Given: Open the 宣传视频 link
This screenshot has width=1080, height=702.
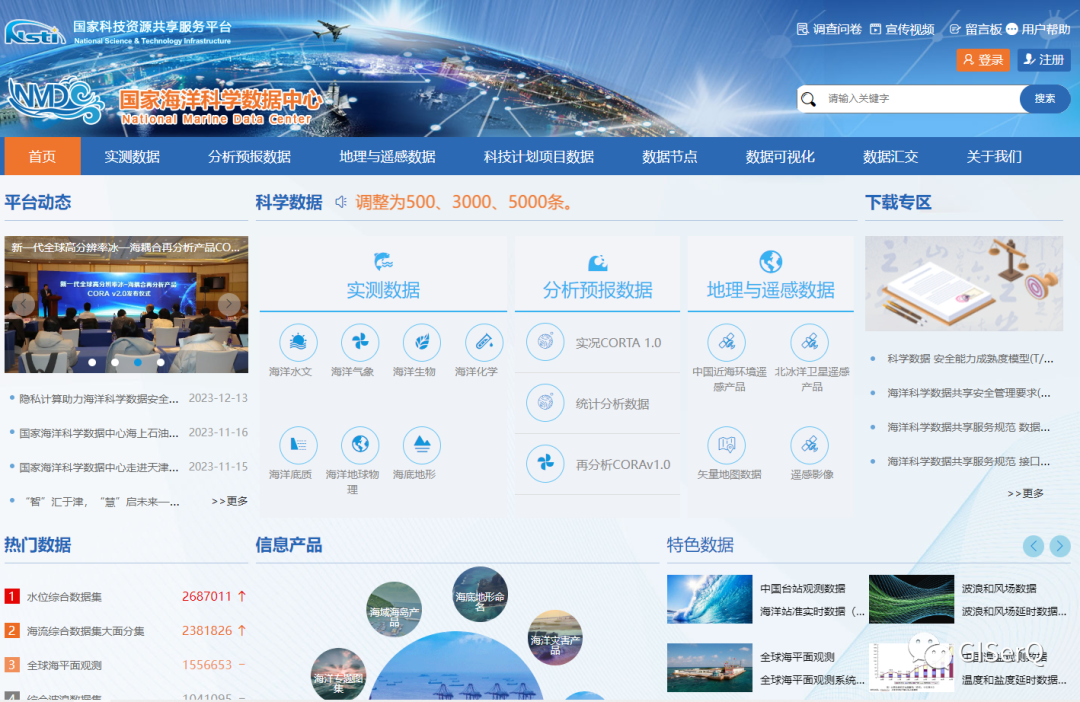Looking at the screenshot, I should [x=902, y=29].
